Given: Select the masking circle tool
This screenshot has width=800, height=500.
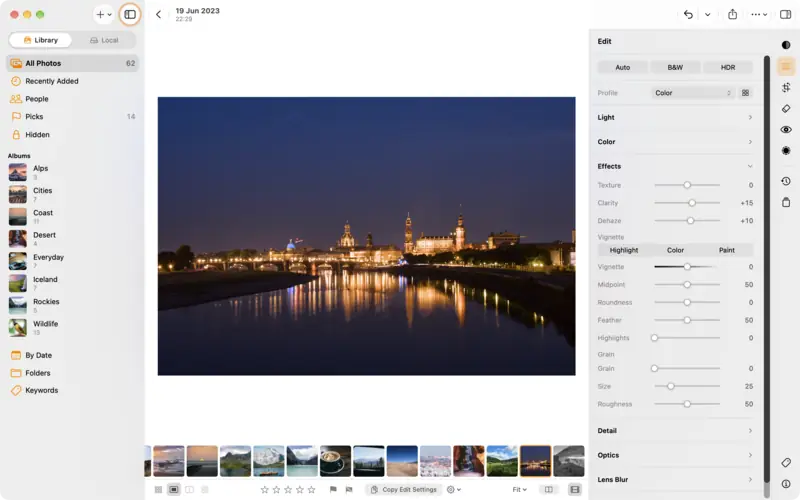Looking at the screenshot, I should click(786, 151).
